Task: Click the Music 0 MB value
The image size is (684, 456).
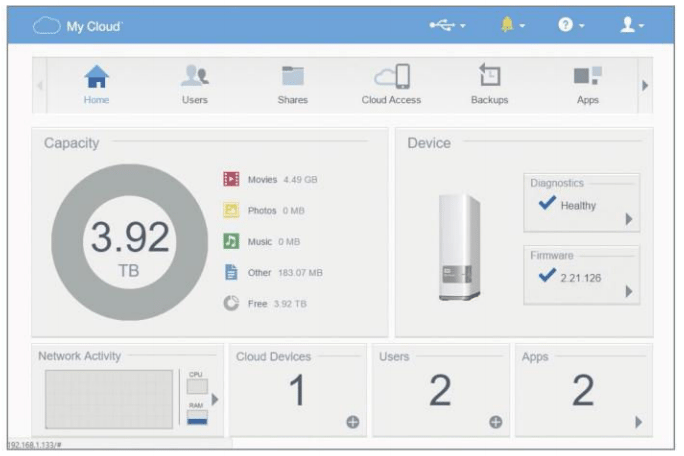Action: click(x=289, y=242)
